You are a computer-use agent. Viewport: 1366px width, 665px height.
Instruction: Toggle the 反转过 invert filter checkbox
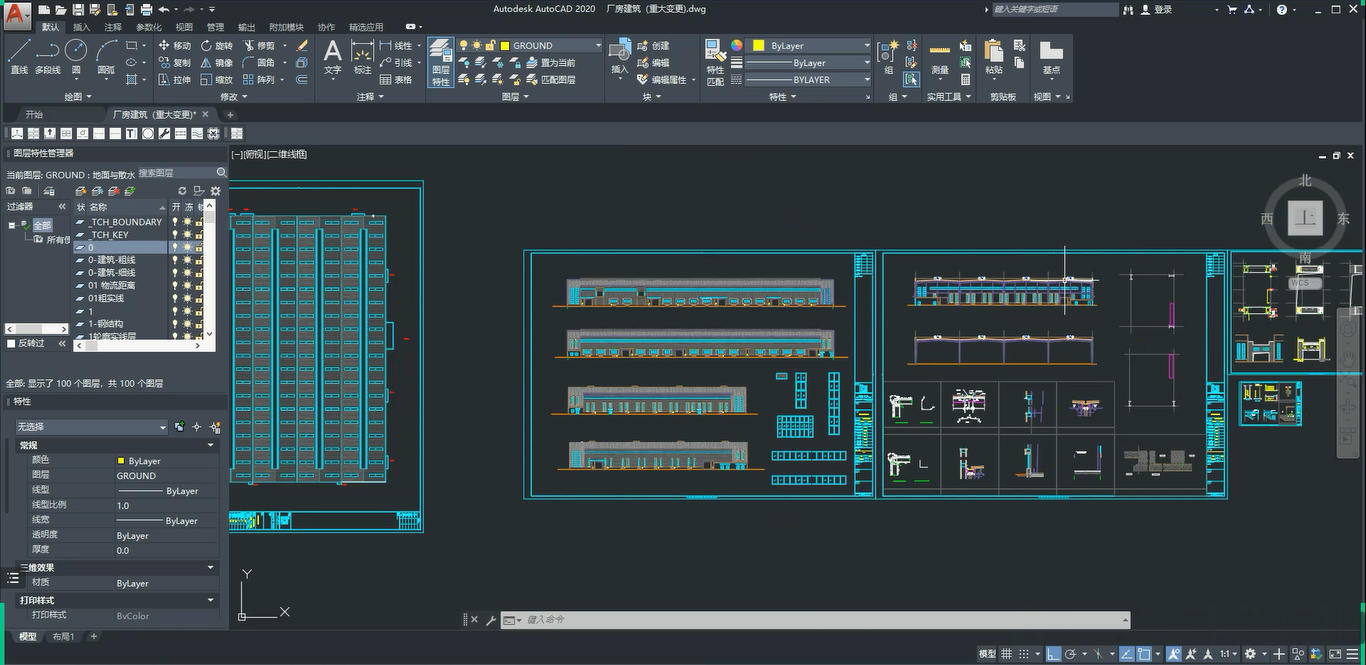(x=12, y=343)
